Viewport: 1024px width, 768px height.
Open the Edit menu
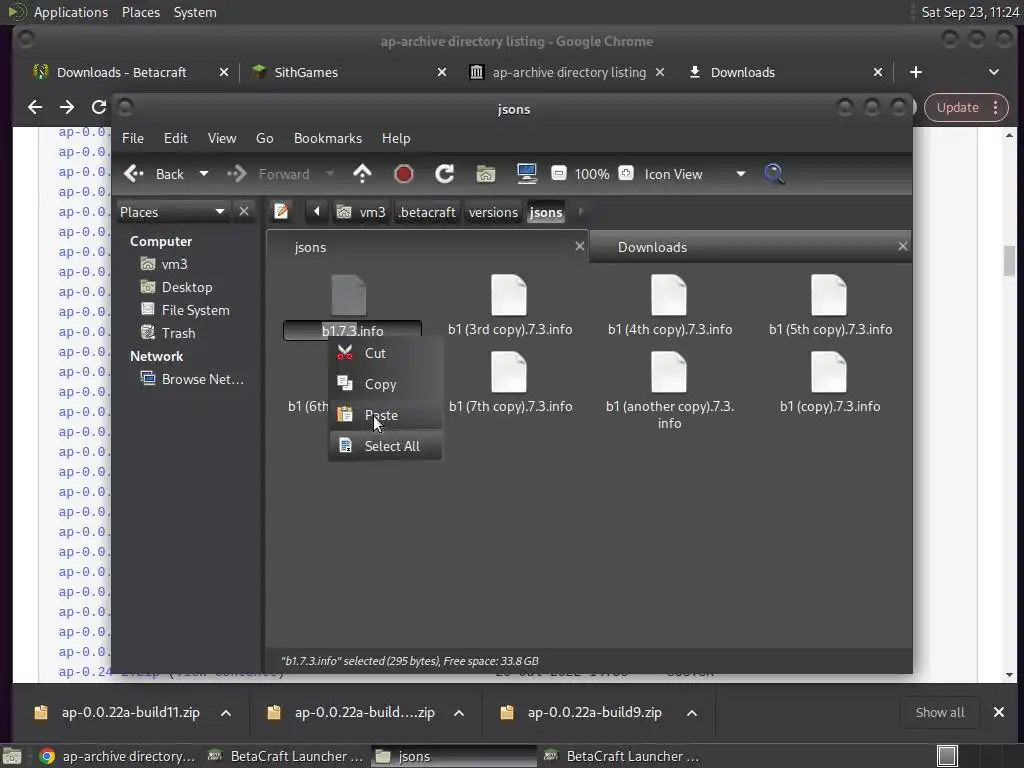pos(176,138)
